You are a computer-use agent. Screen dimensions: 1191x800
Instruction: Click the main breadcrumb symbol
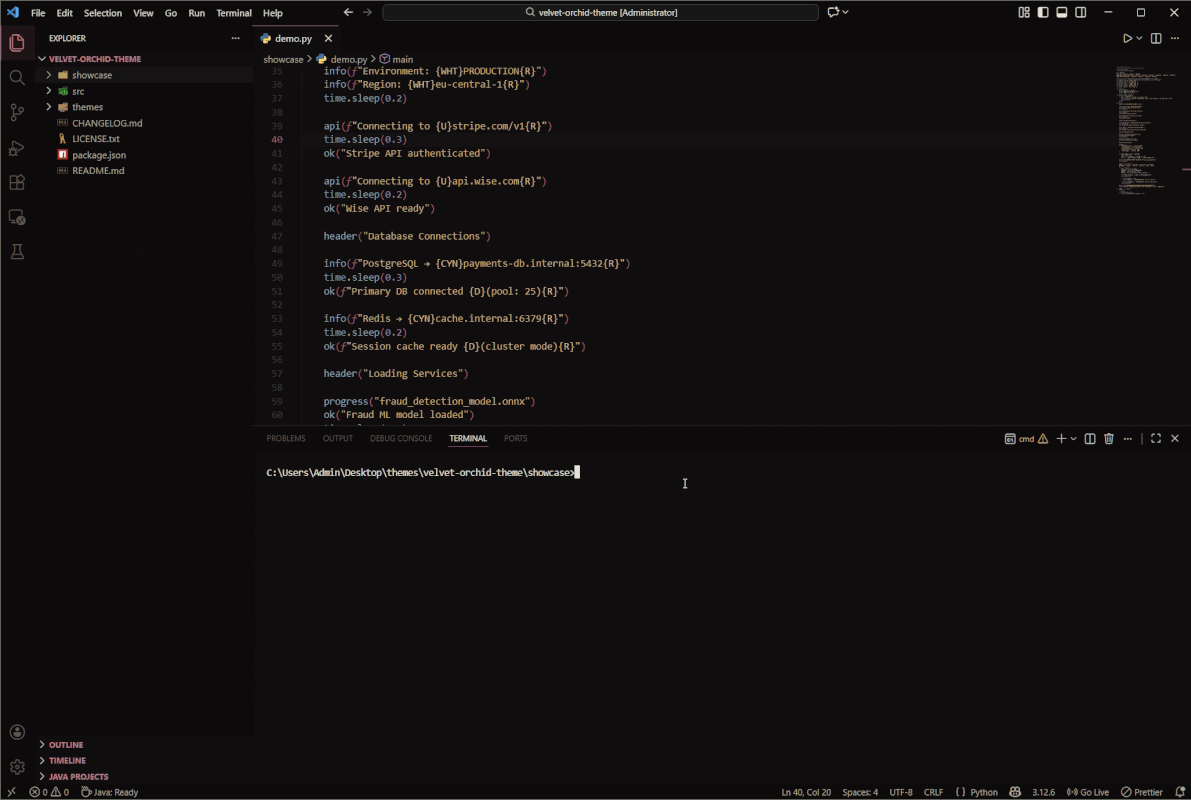point(396,59)
